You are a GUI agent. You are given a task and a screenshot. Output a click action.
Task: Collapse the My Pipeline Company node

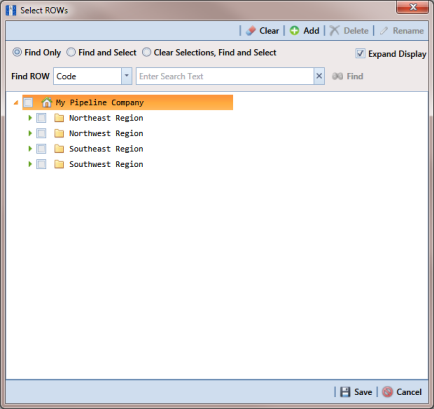coord(16,103)
